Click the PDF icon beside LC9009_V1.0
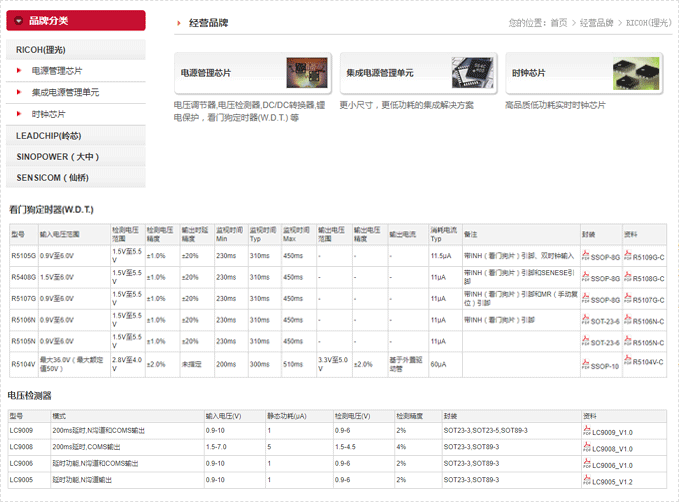Viewport: 679px width, 502px height. pos(587,431)
